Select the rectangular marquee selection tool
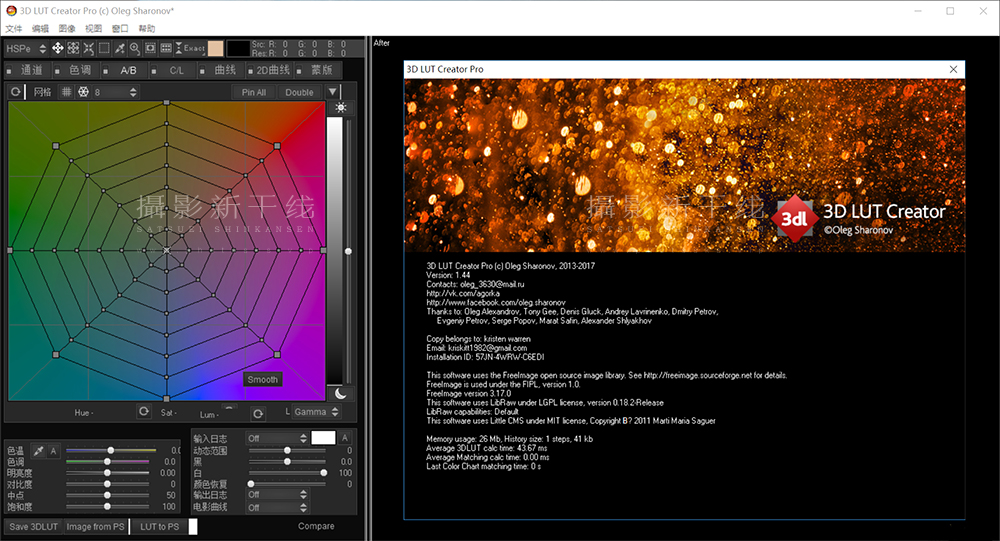 [104, 48]
